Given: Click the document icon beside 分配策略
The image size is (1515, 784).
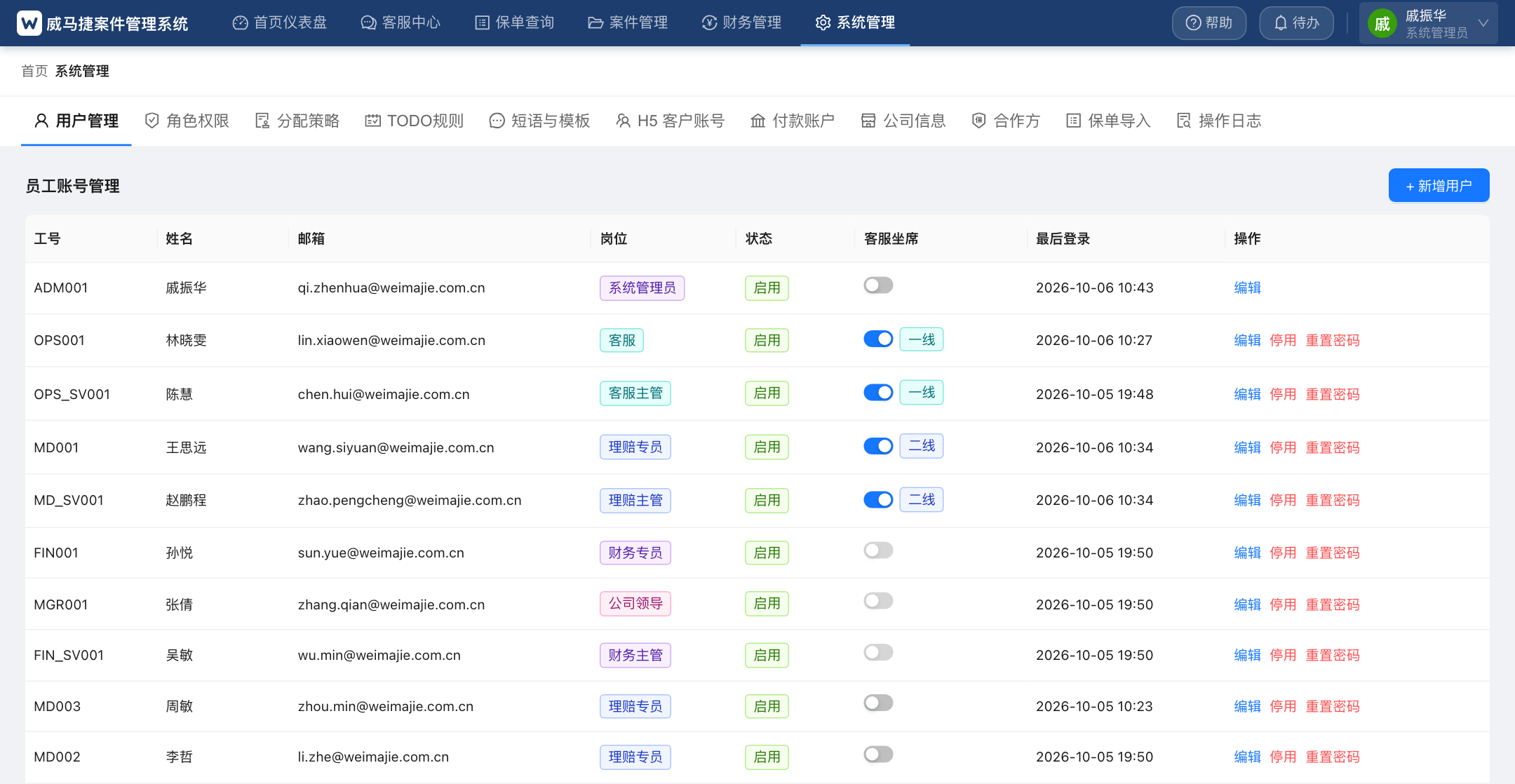Looking at the screenshot, I should (x=262, y=121).
